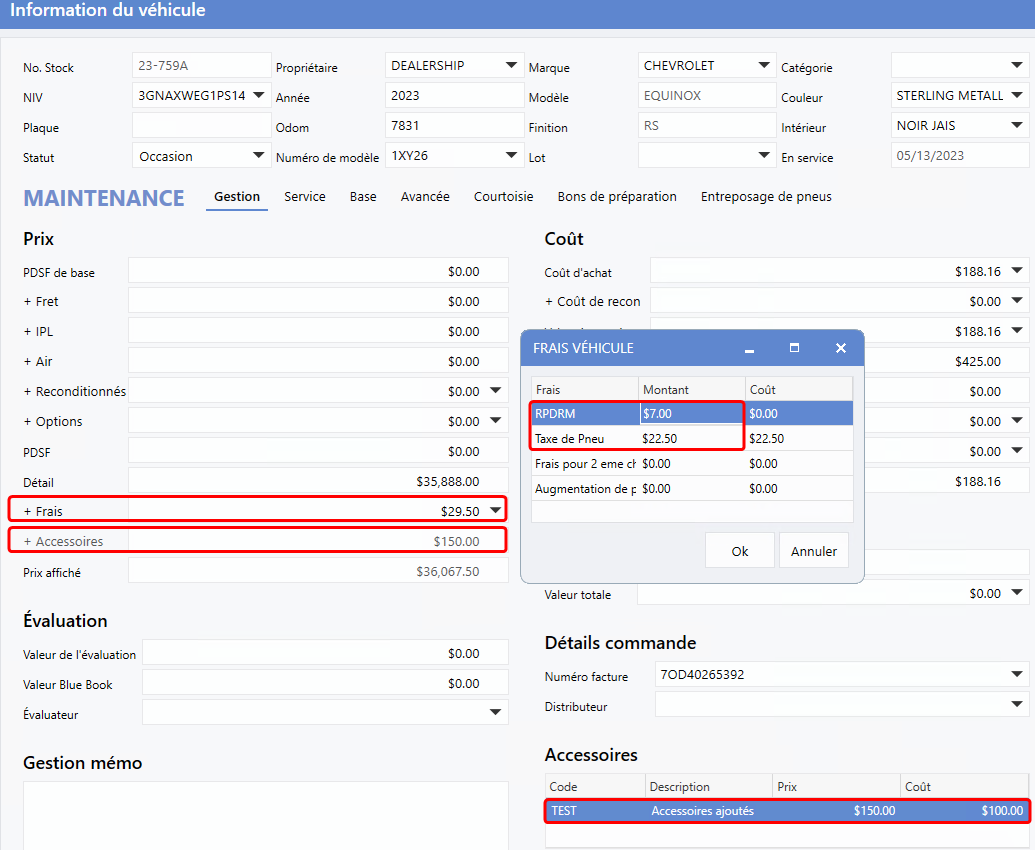The image size is (1035, 850).
Task: Select the Taxe de Pneu row
Action: tap(585, 438)
